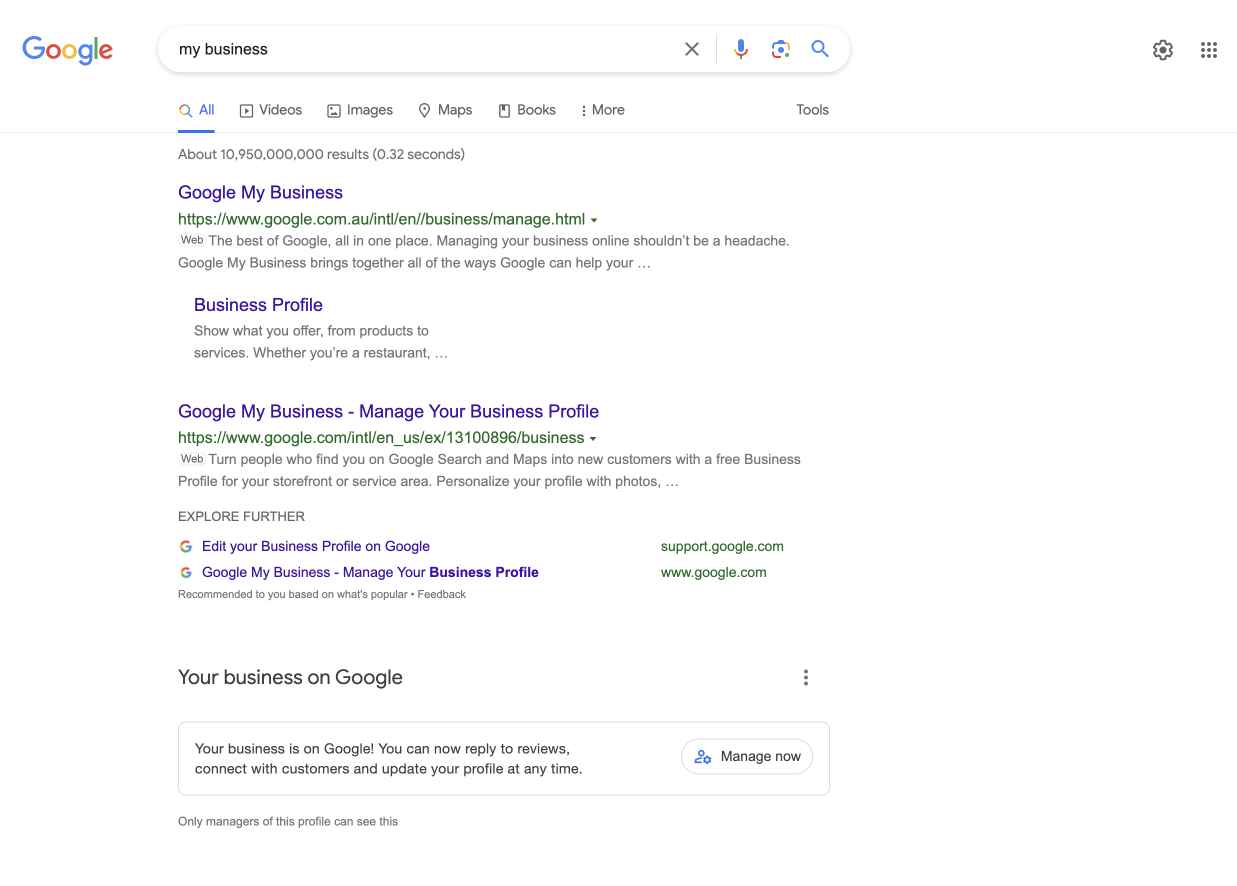
Task: Open the explore-further Manage Your Business Profile link
Action: pos(370,573)
